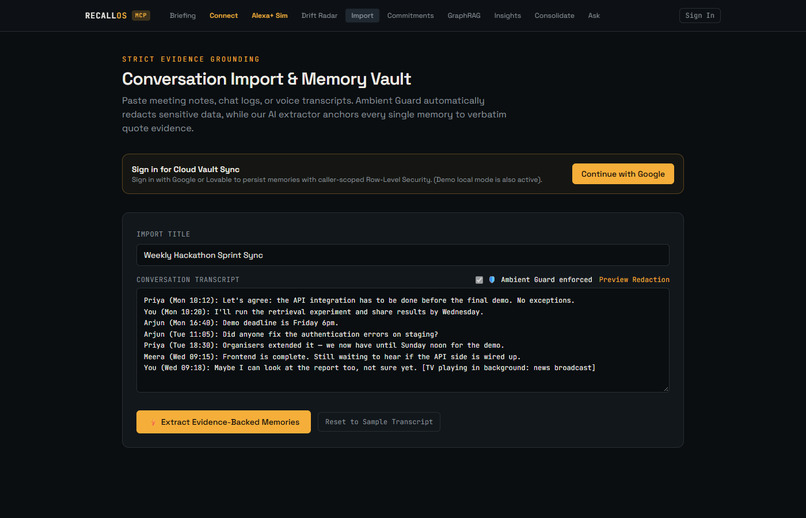The height and width of the screenshot is (518, 806).
Task: Click the 'Meera (Wed 09:15)' transcript line
Action: 332,357
